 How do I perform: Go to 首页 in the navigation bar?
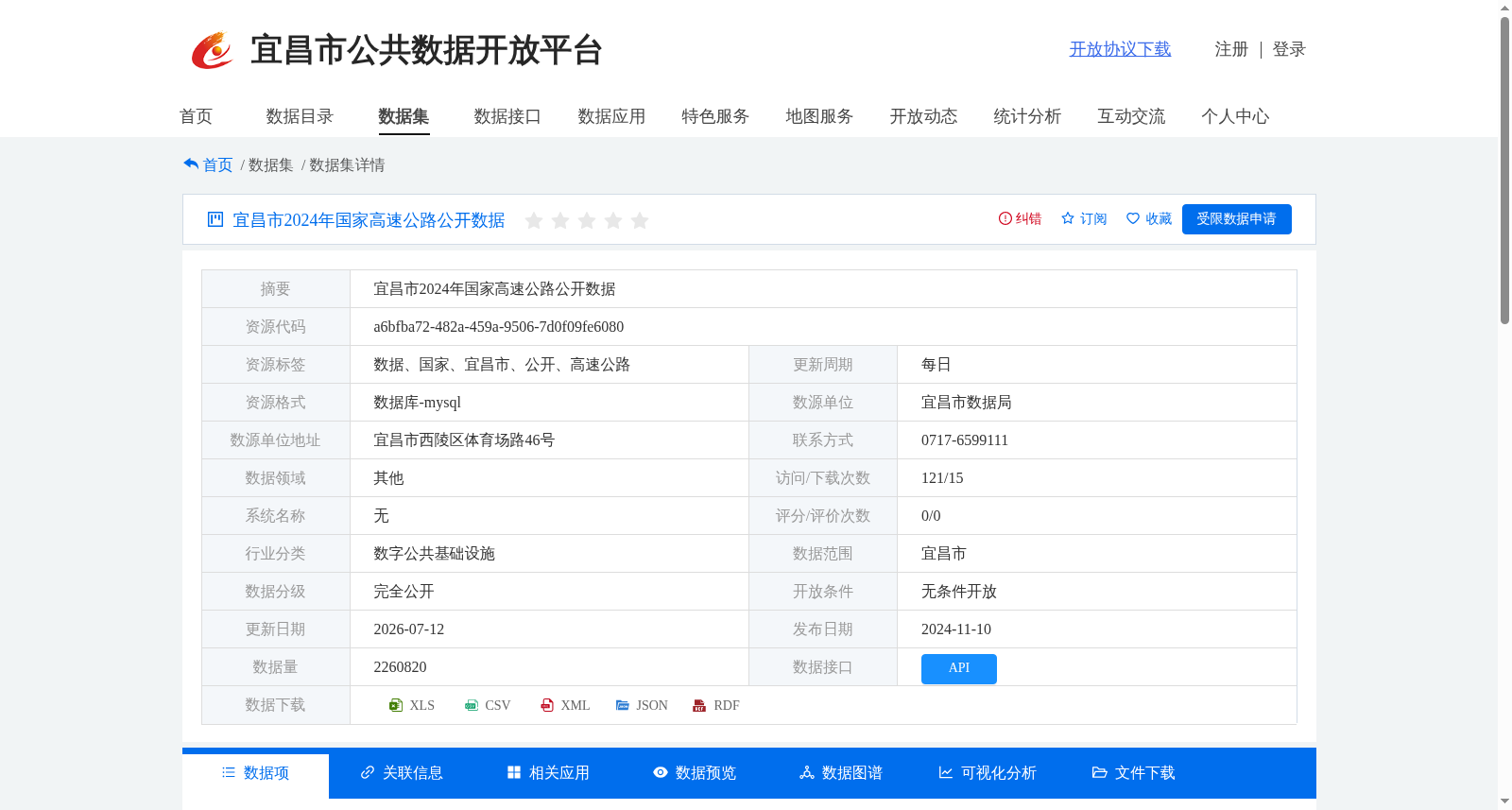click(196, 116)
